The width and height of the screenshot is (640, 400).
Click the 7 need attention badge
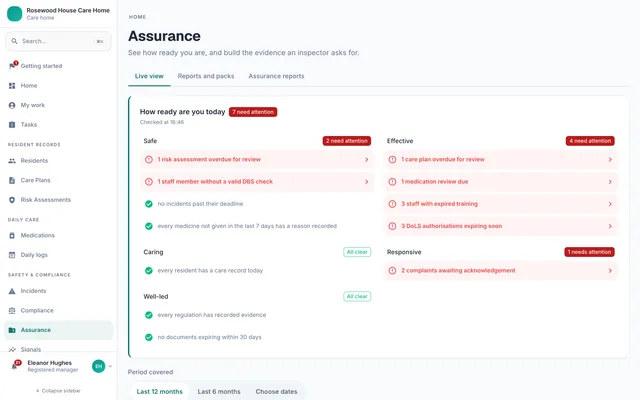coord(253,112)
